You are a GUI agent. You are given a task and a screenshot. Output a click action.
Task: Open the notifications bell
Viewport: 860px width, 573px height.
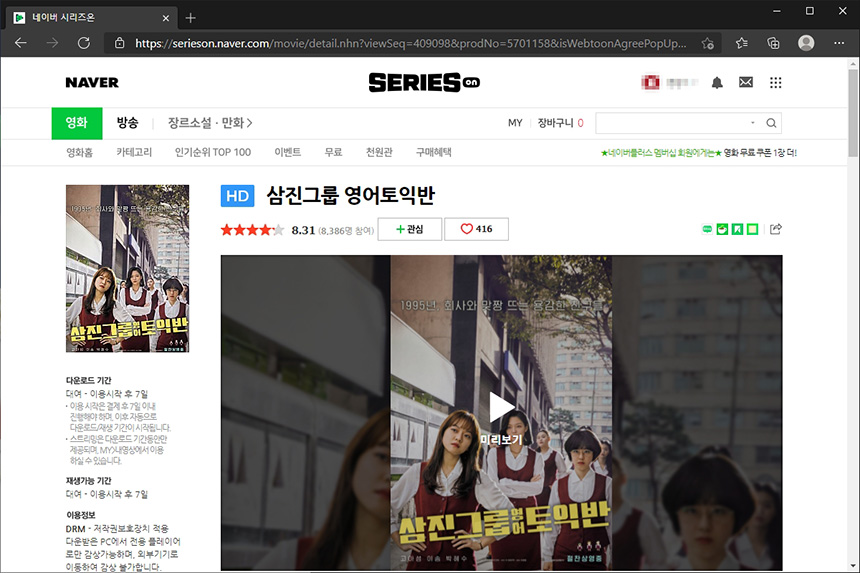(717, 83)
